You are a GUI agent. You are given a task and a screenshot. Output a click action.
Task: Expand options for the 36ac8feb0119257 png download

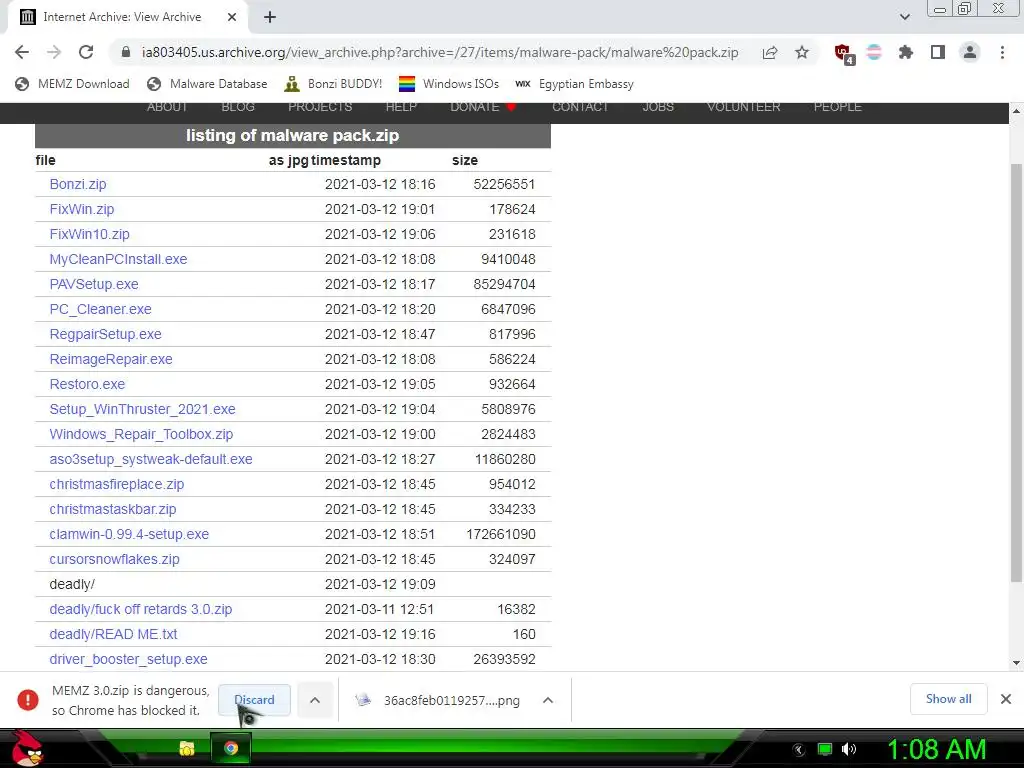pyautogui.click(x=548, y=700)
